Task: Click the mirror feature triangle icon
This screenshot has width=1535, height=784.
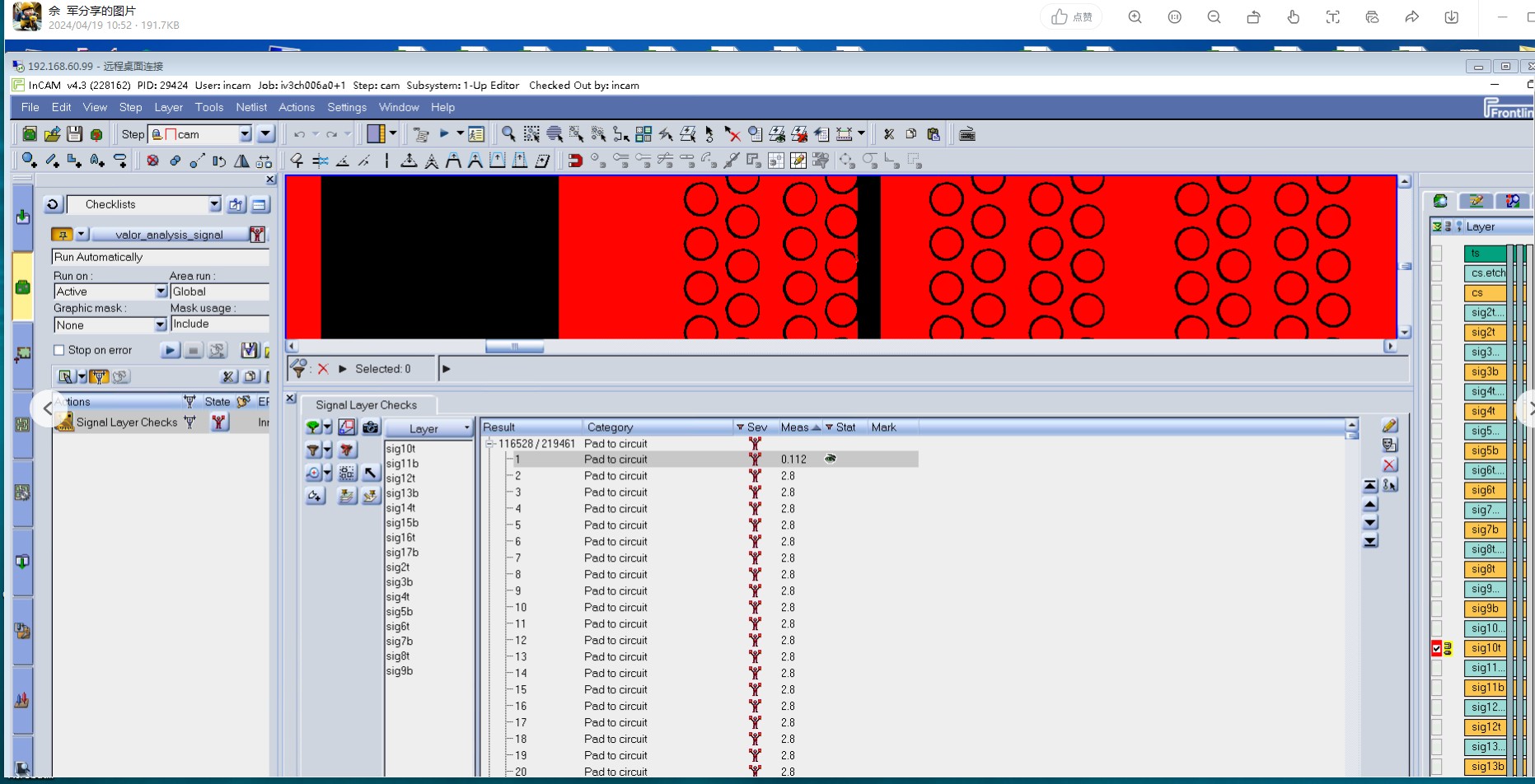Action: click(241, 161)
